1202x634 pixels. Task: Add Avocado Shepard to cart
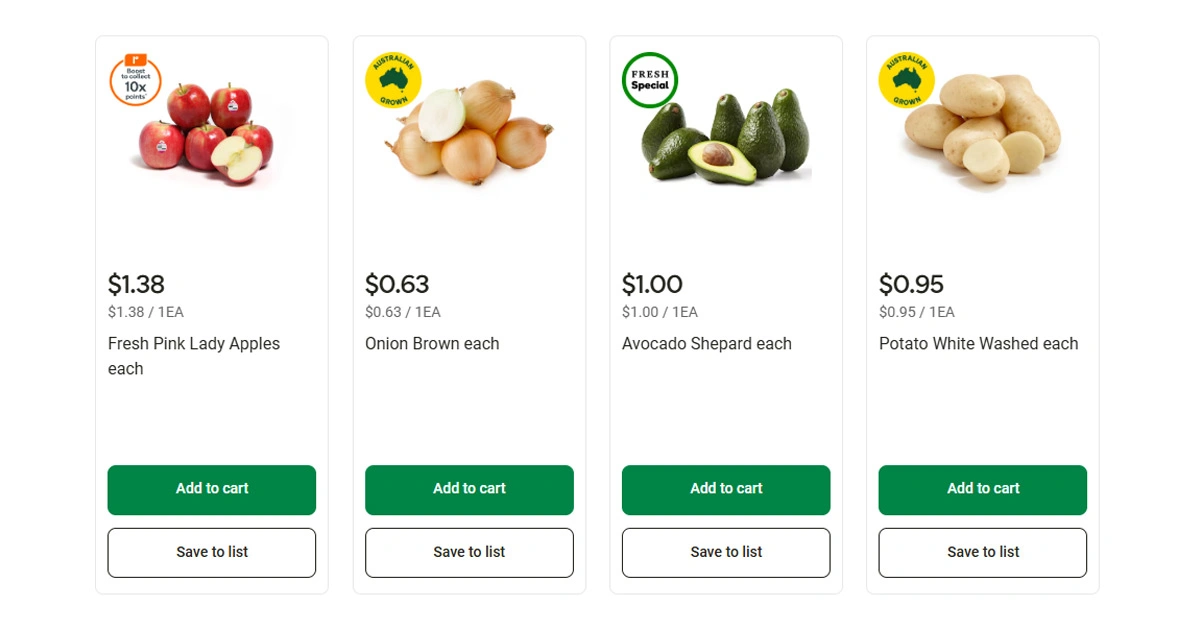tap(726, 490)
